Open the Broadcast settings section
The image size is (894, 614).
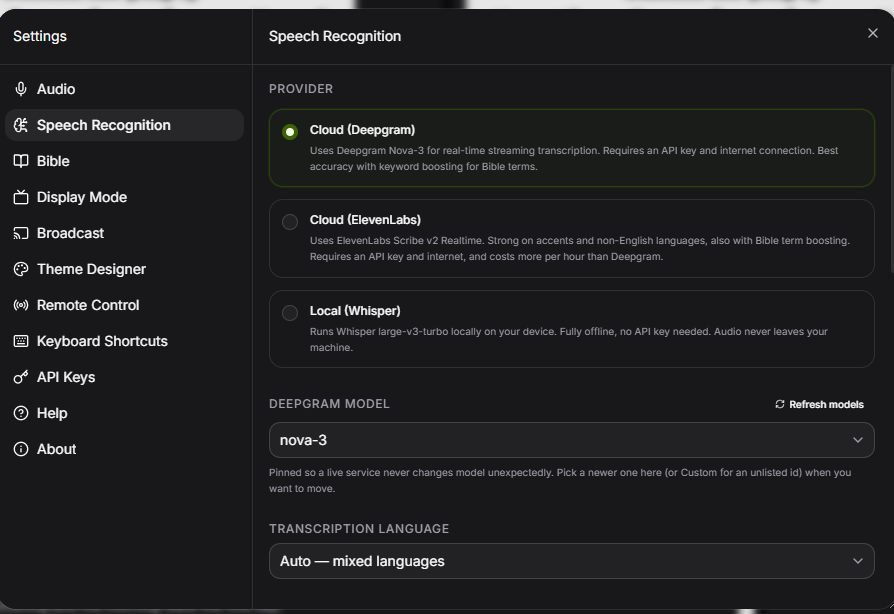point(124,233)
